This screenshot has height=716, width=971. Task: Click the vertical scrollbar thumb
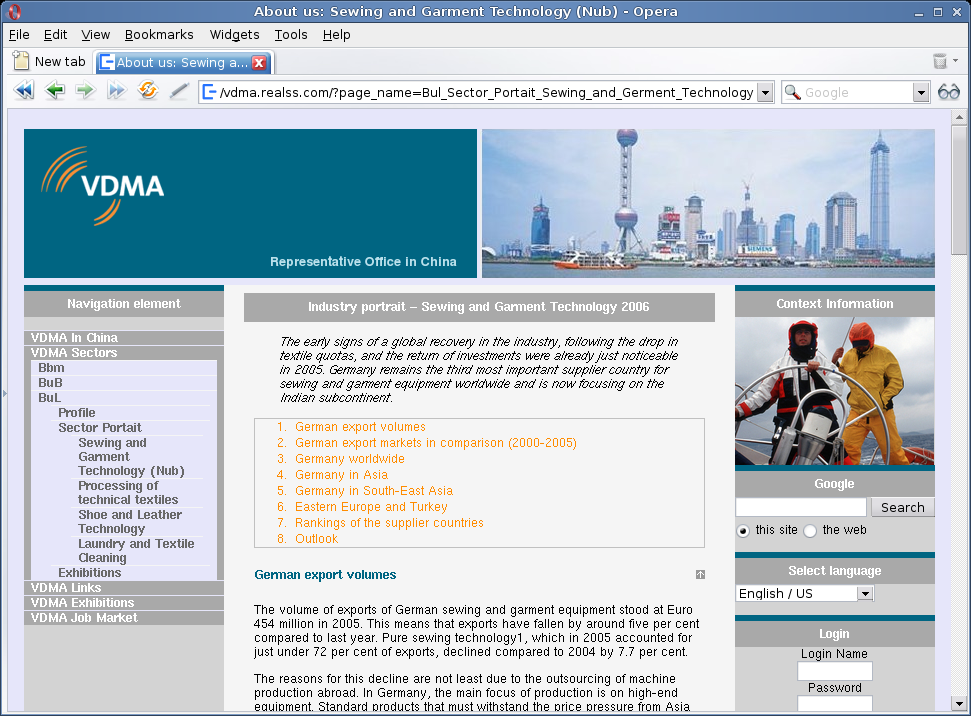[960, 190]
